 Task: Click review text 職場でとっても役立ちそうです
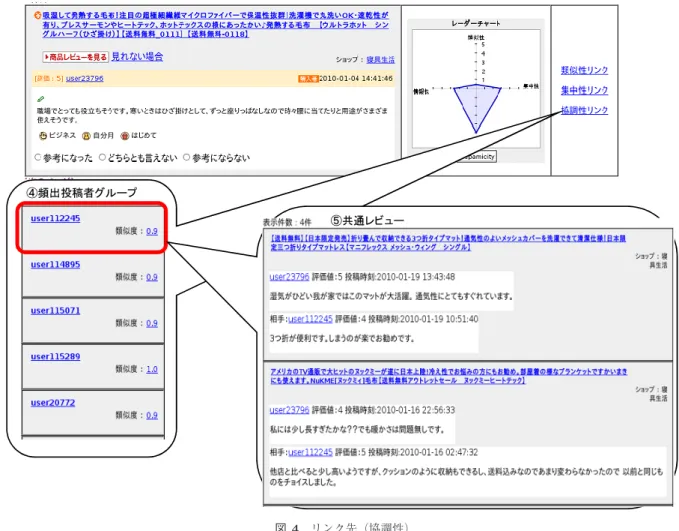(x=212, y=115)
